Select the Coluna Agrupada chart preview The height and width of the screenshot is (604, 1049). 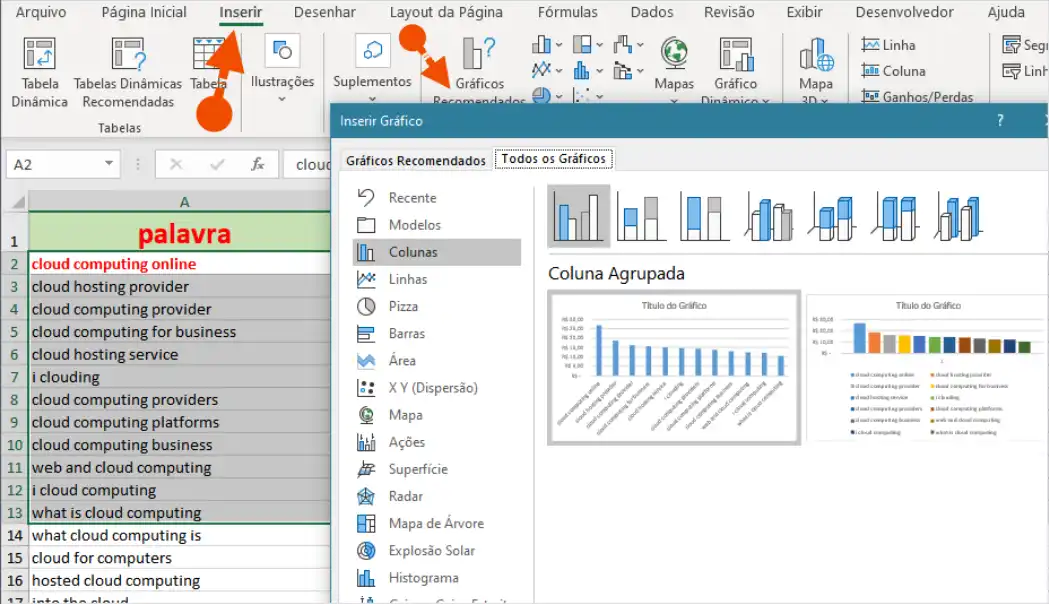673,368
